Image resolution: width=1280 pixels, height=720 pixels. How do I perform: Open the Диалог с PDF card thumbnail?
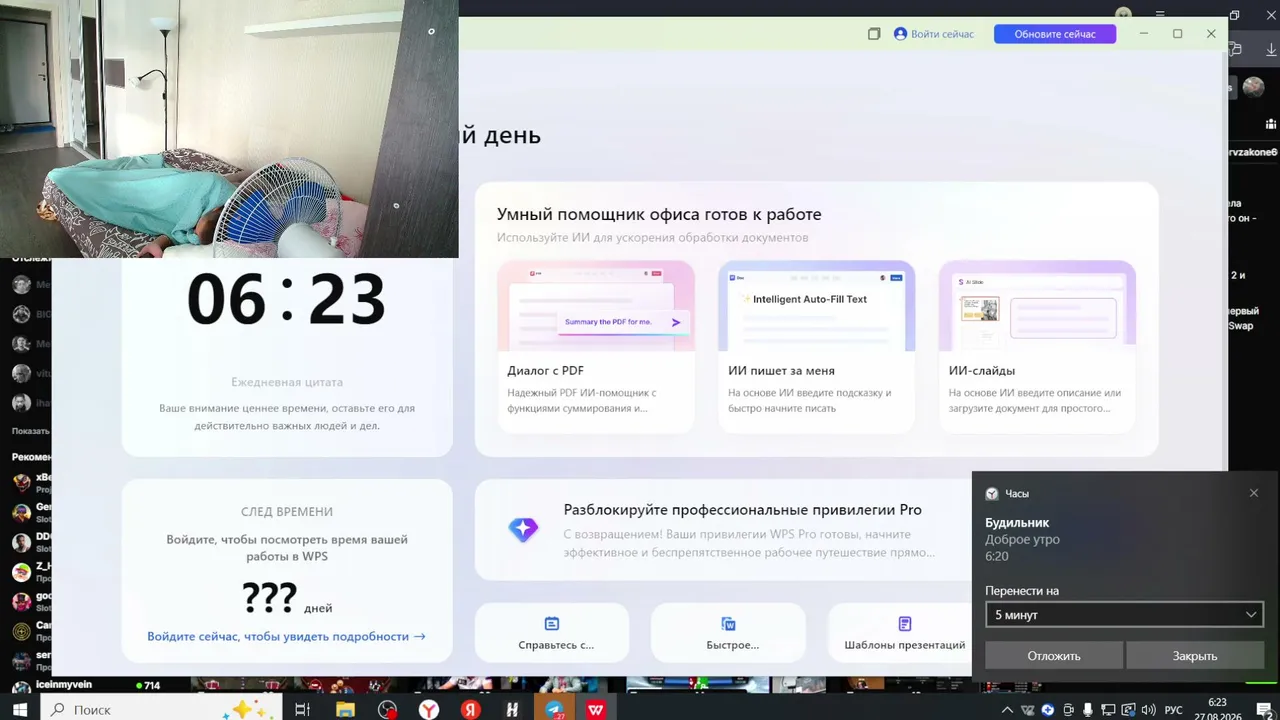tap(596, 306)
